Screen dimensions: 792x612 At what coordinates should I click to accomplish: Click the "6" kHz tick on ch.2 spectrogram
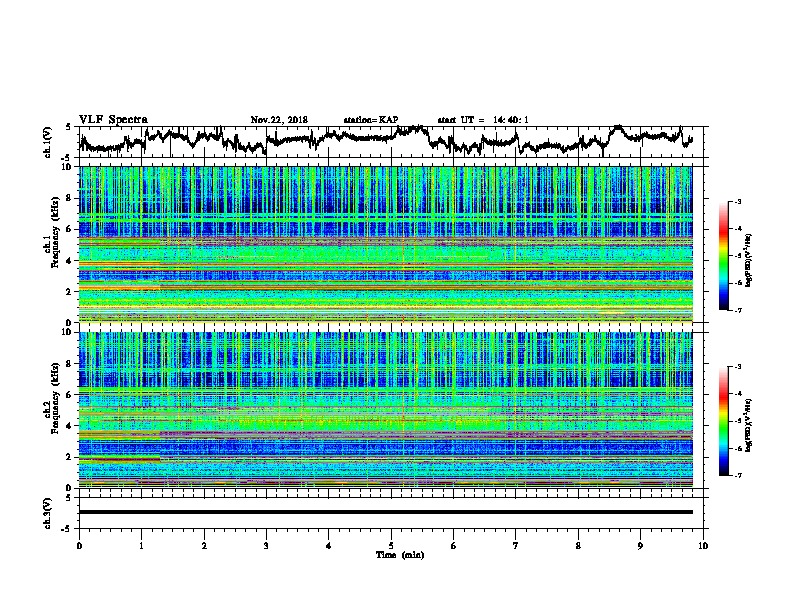(71, 395)
